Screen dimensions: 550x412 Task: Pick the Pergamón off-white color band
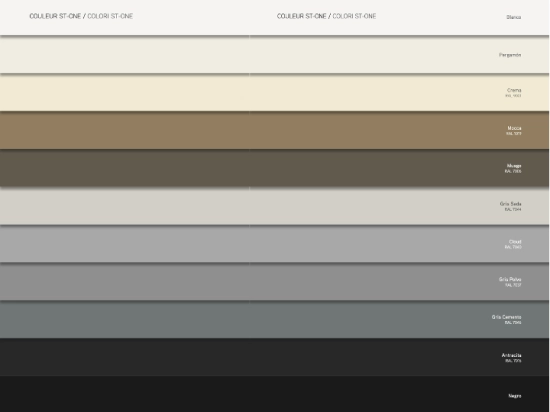tap(275, 54)
